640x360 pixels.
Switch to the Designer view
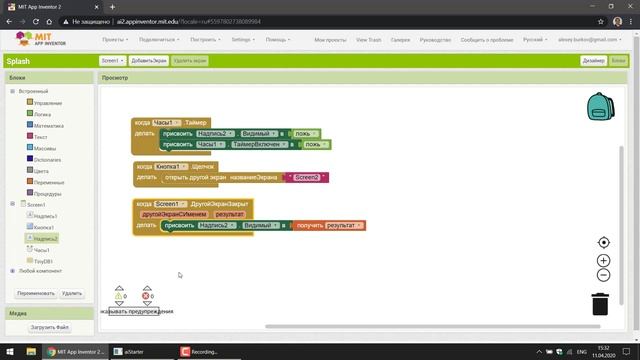point(593,61)
